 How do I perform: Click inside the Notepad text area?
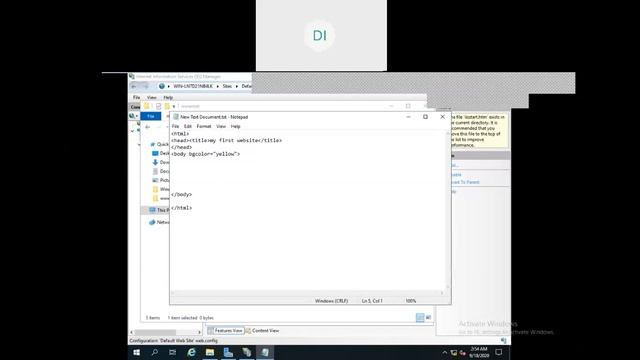pyautogui.click(x=308, y=210)
